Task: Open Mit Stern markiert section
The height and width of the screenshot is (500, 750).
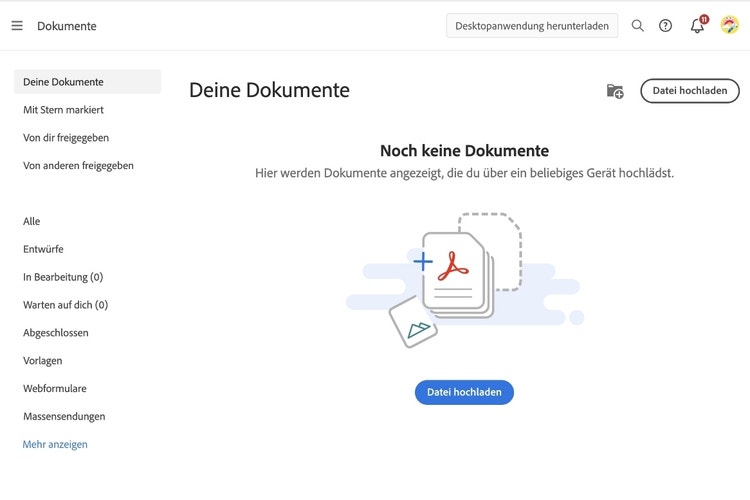Action: click(63, 110)
